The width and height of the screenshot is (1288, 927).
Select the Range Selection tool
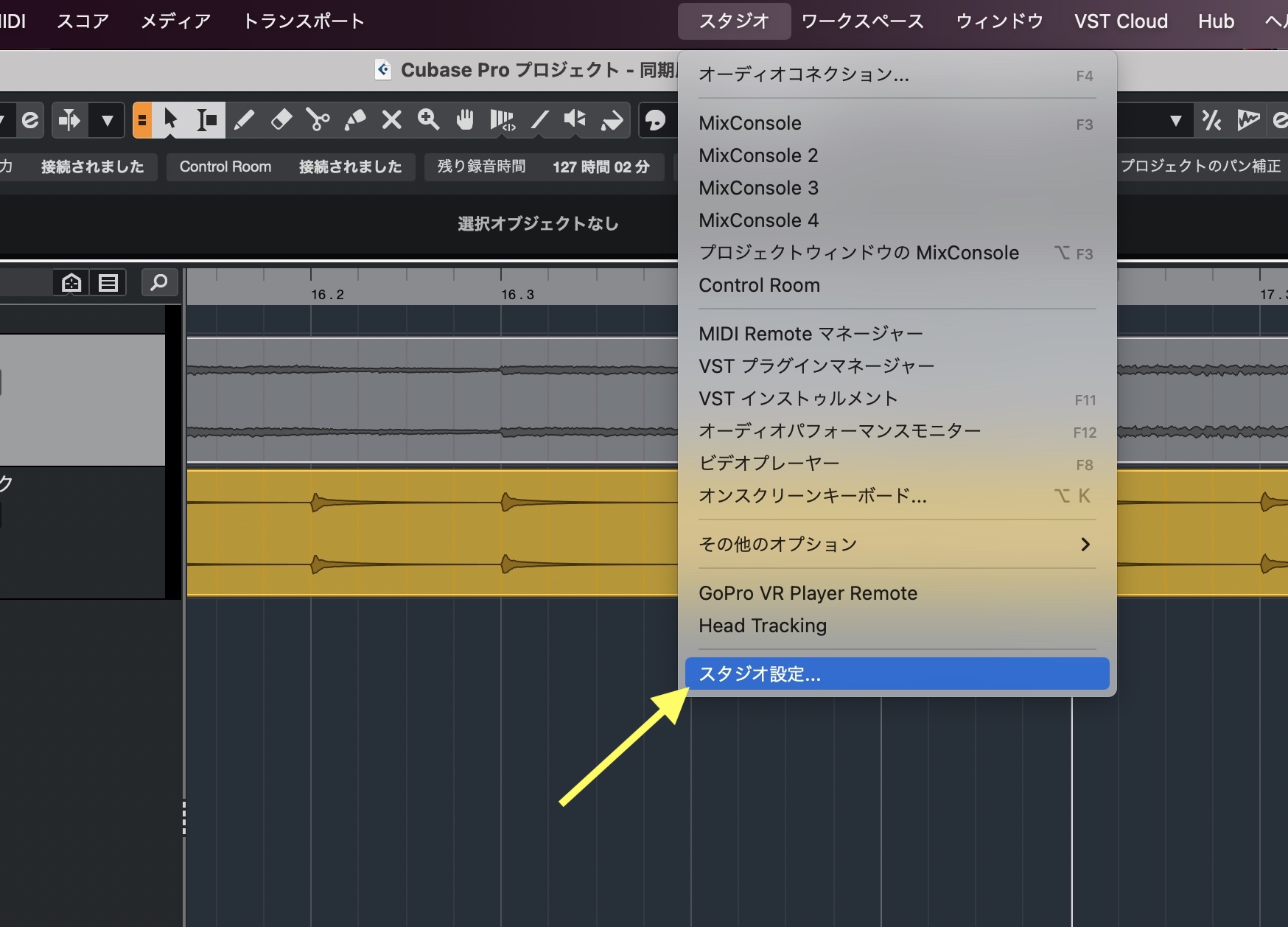207,119
